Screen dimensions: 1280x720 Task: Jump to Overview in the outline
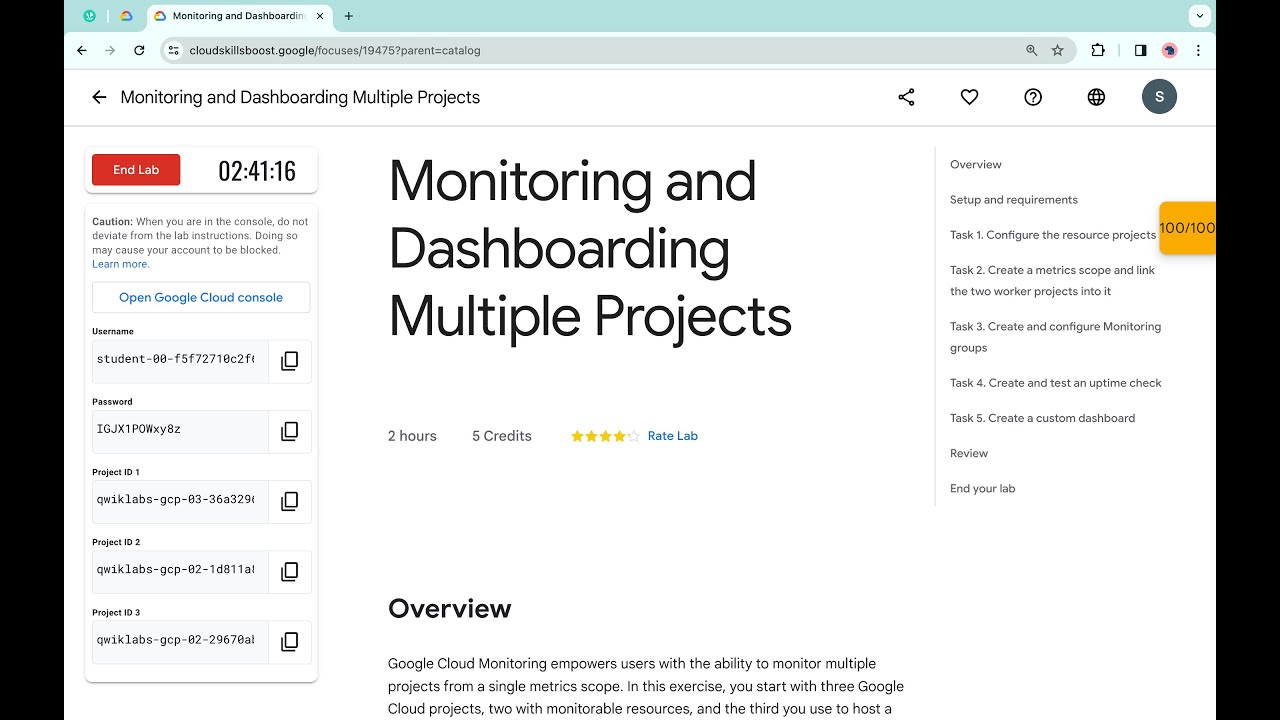(976, 165)
